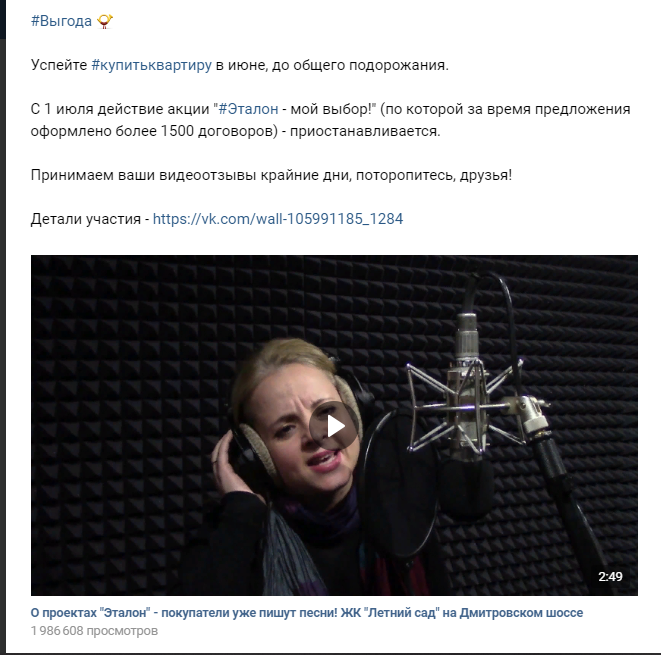This screenshot has width=661, height=655.
Task: Click the pop filter in front of the microphone
Action: (396, 485)
